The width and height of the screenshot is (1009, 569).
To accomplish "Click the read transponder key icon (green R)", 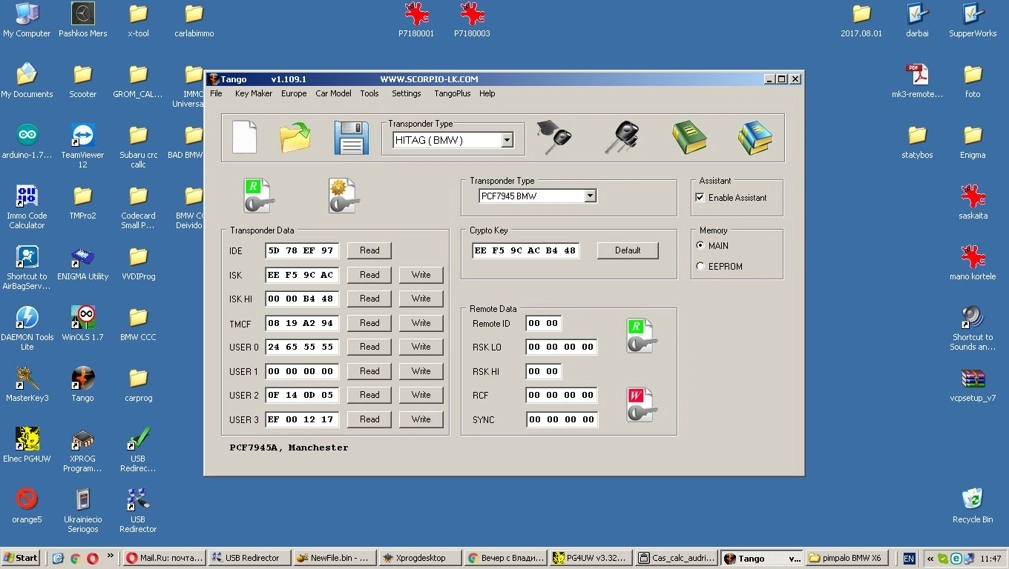I will coord(257,196).
